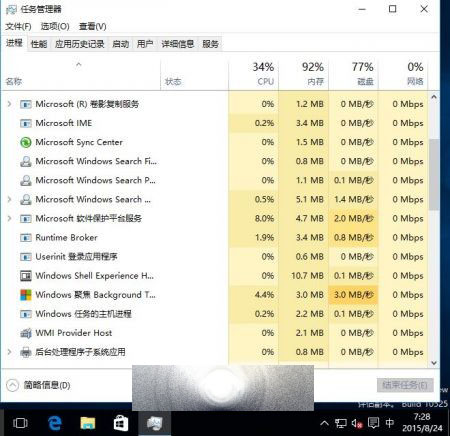
Task: Switch to the 服务 tab
Action: 210,44
